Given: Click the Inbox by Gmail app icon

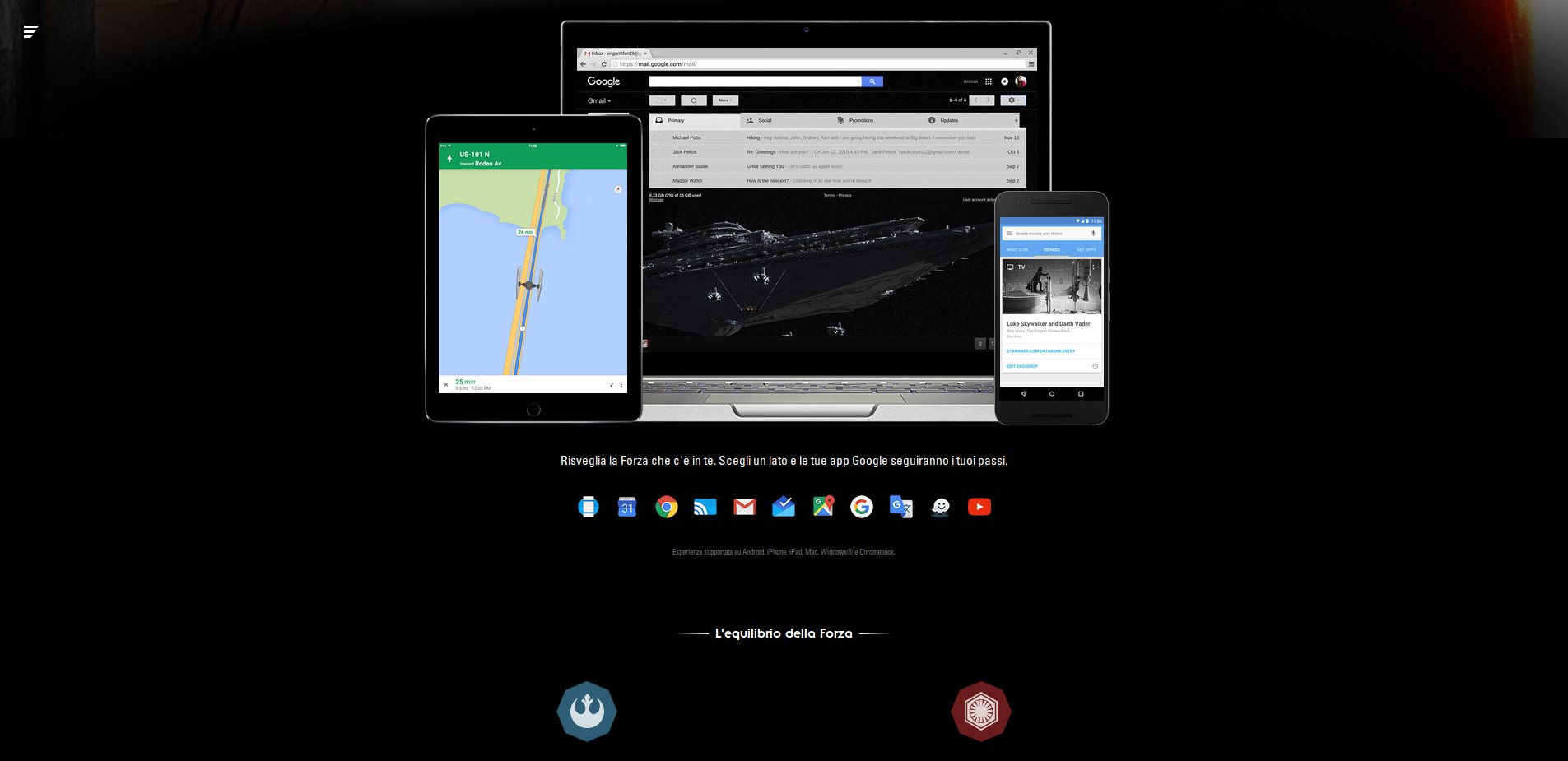Looking at the screenshot, I should 784,507.
